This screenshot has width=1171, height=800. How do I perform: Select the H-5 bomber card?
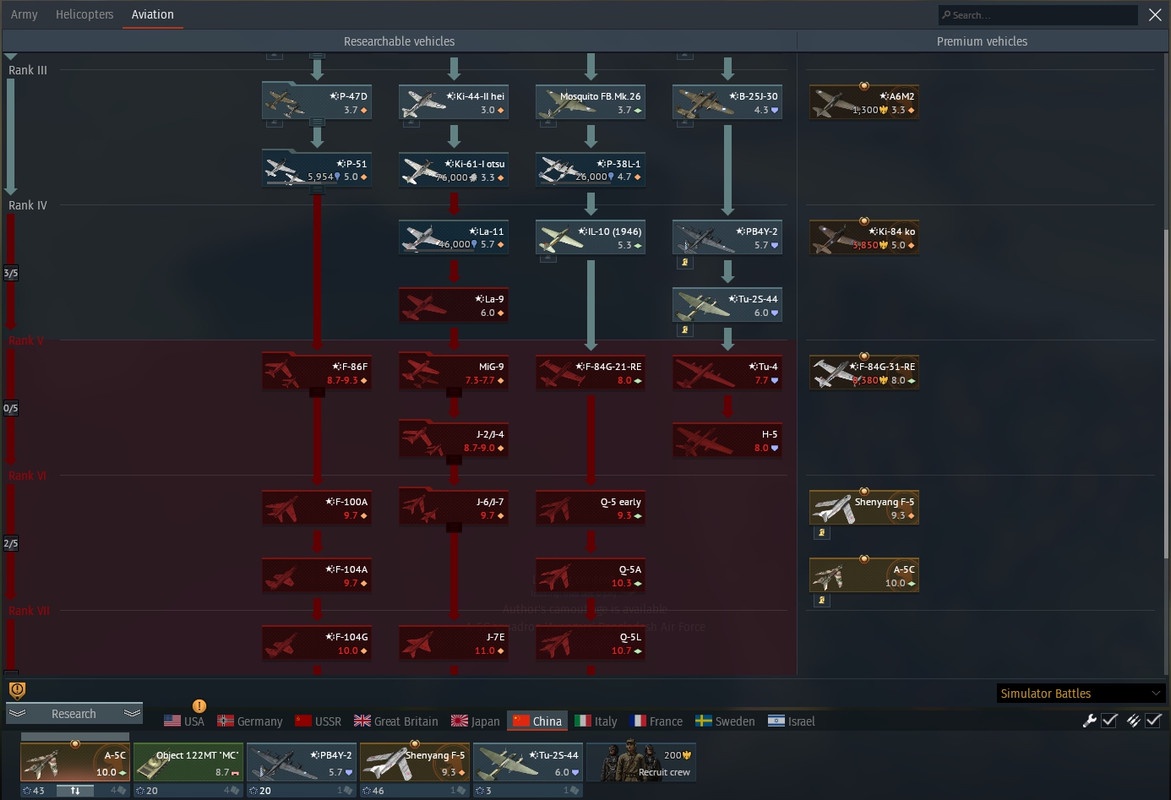(727, 440)
